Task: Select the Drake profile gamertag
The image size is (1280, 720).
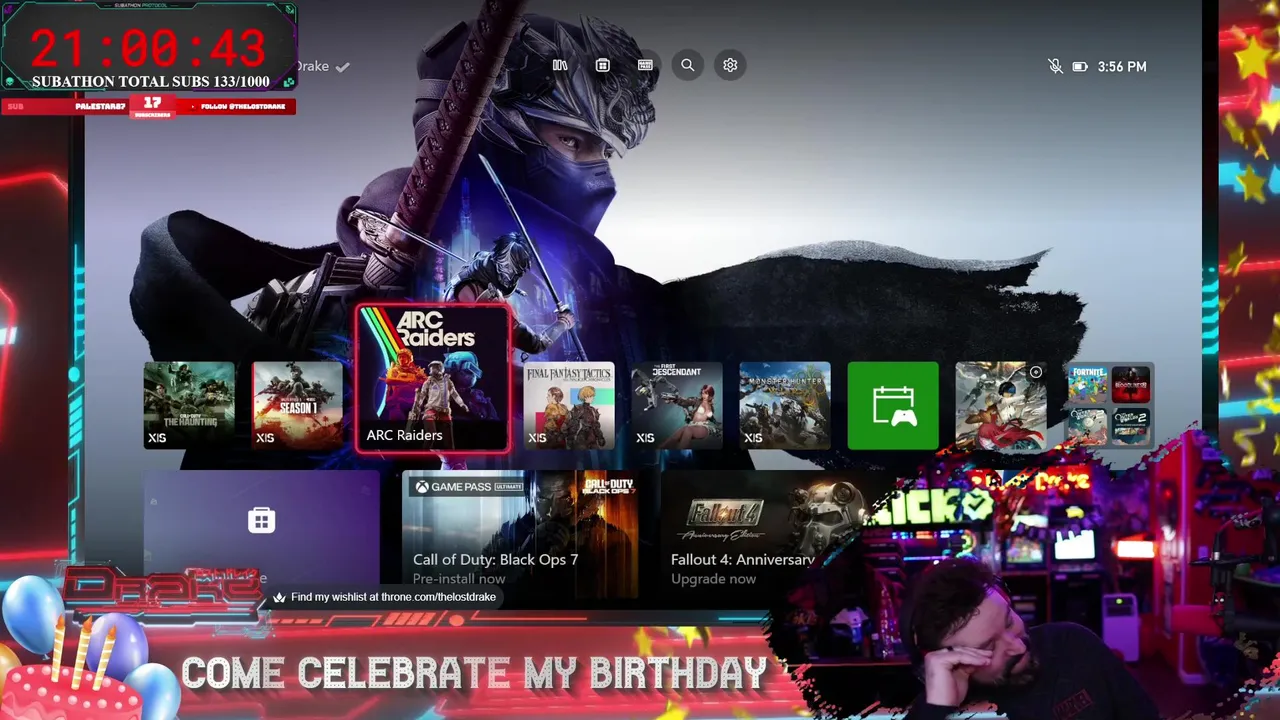Action: tap(313, 66)
